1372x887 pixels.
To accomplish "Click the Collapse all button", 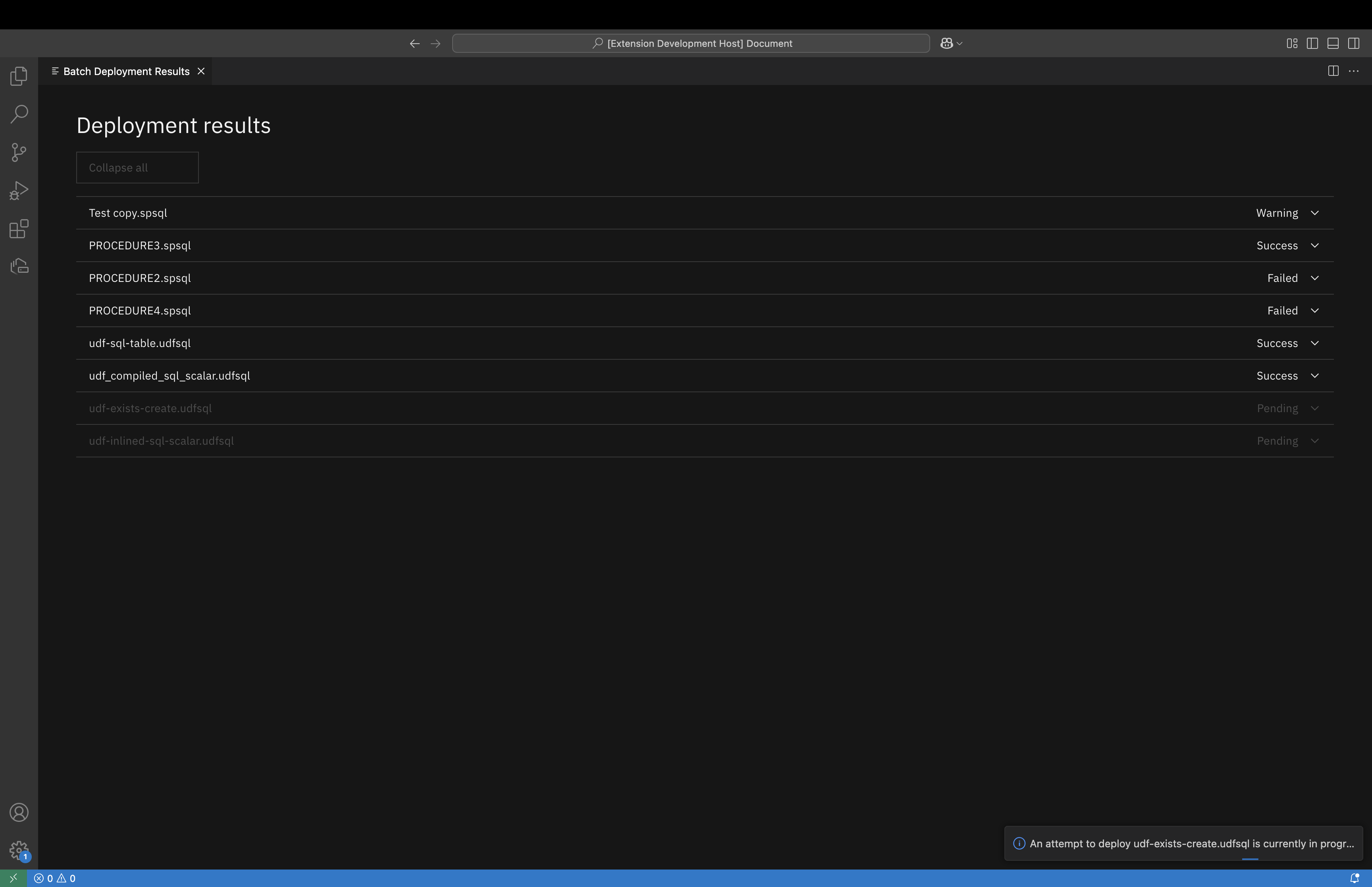I will coord(137,168).
